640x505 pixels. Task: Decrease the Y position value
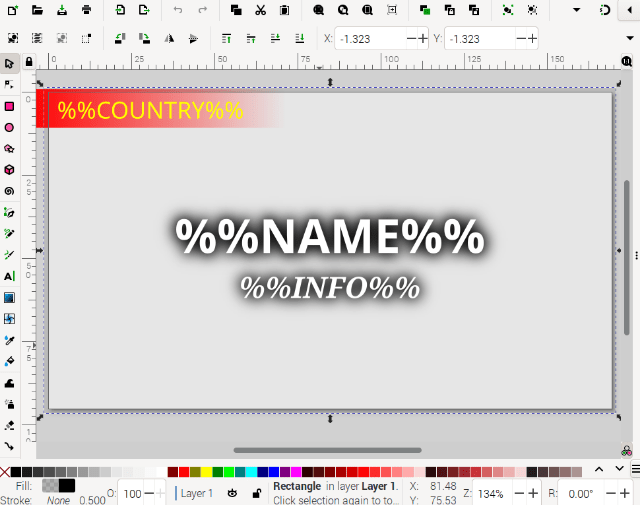[x=521, y=39]
